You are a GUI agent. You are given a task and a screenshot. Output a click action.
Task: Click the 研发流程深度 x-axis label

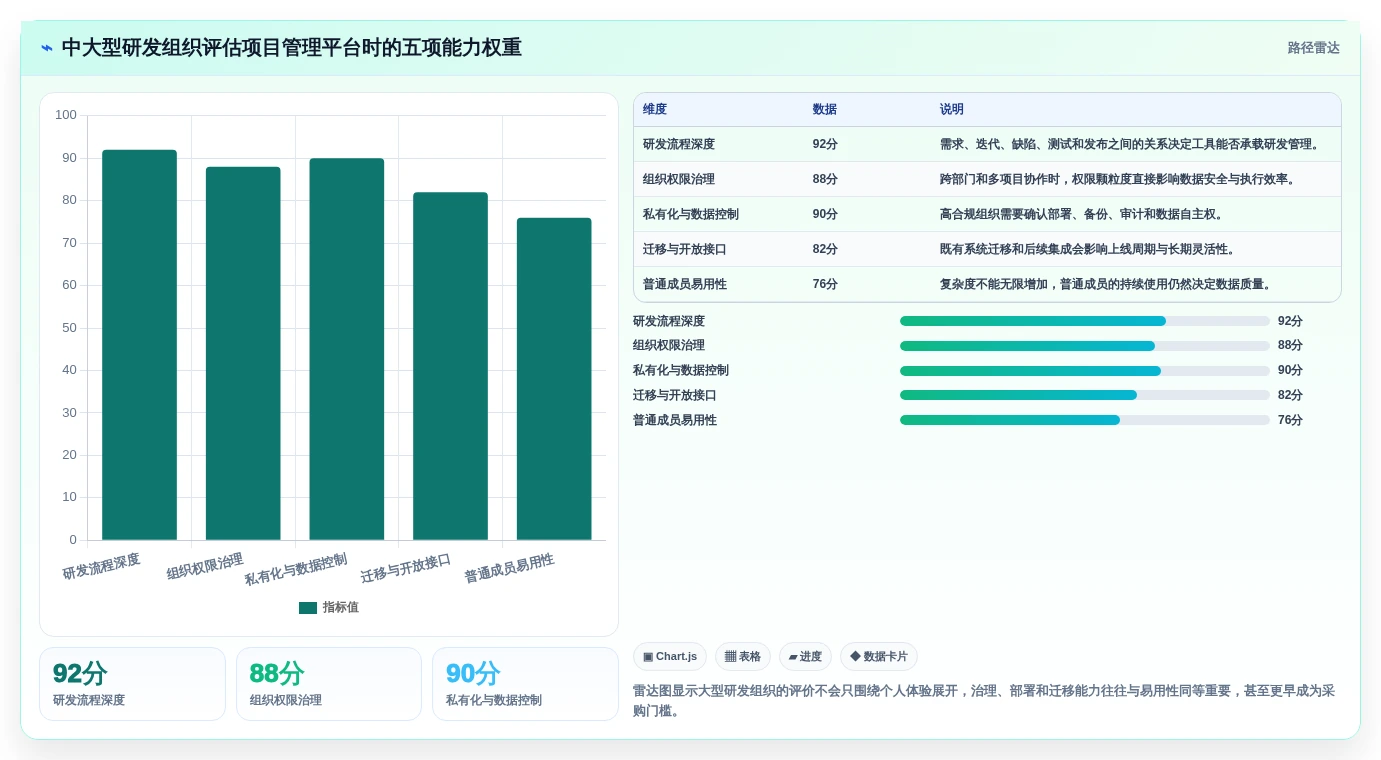coord(101,566)
